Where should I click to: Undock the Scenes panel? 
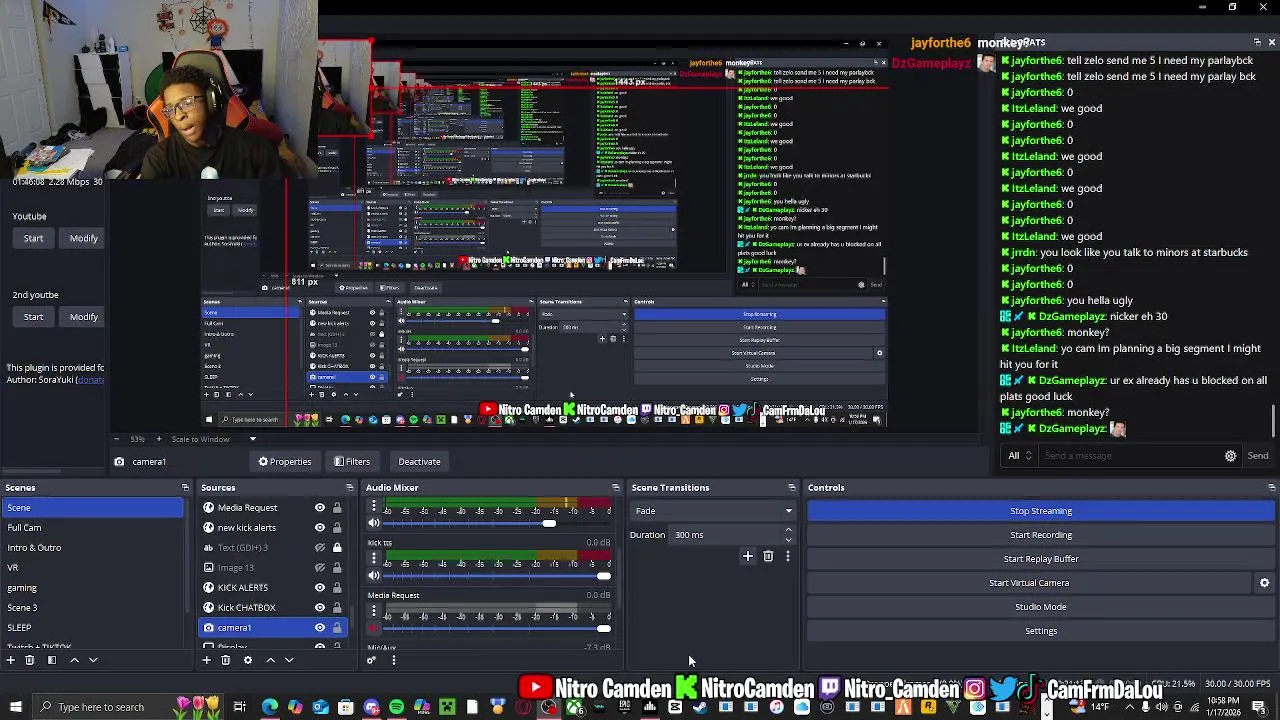tap(185, 488)
